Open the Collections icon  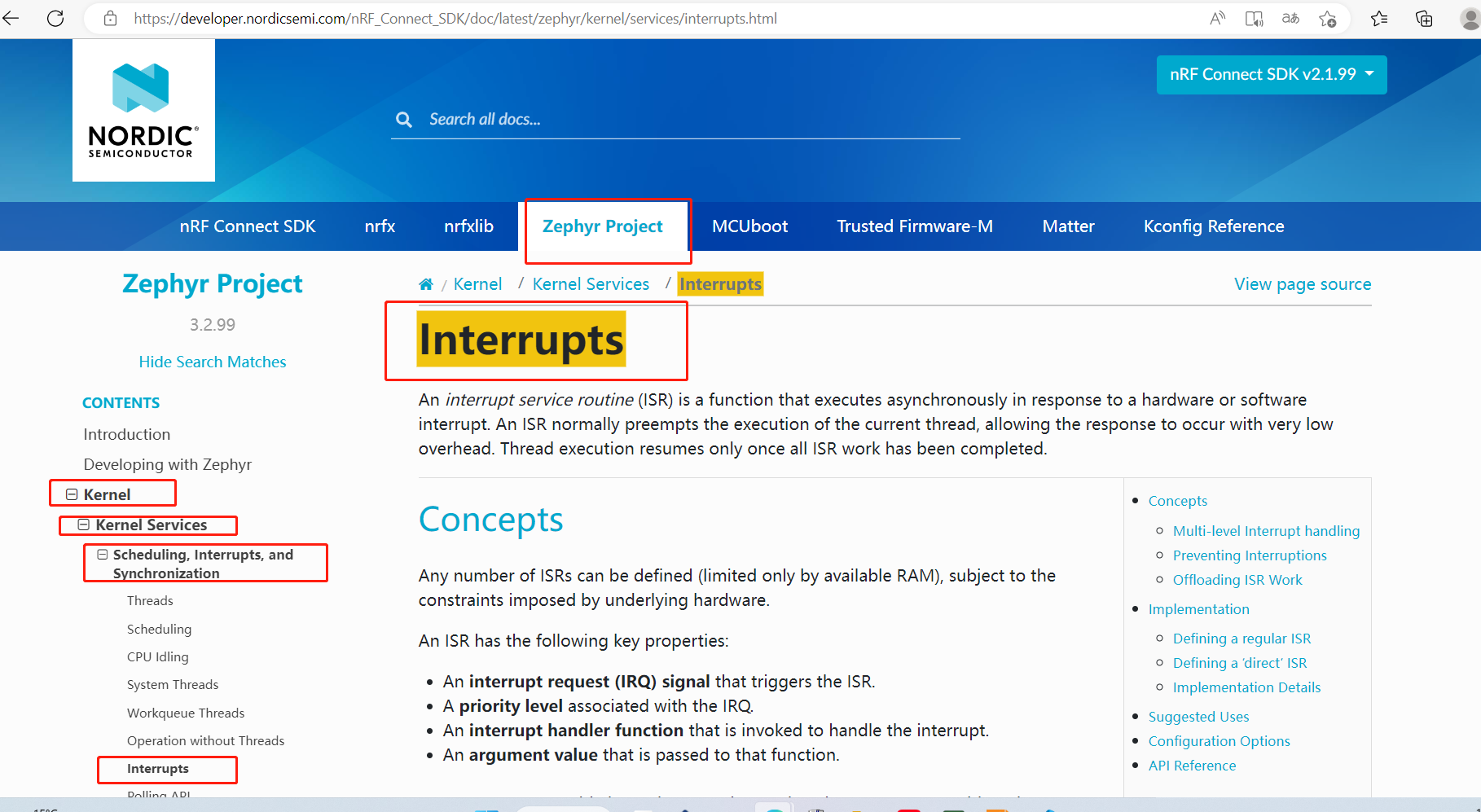[x=1424, y=18]
